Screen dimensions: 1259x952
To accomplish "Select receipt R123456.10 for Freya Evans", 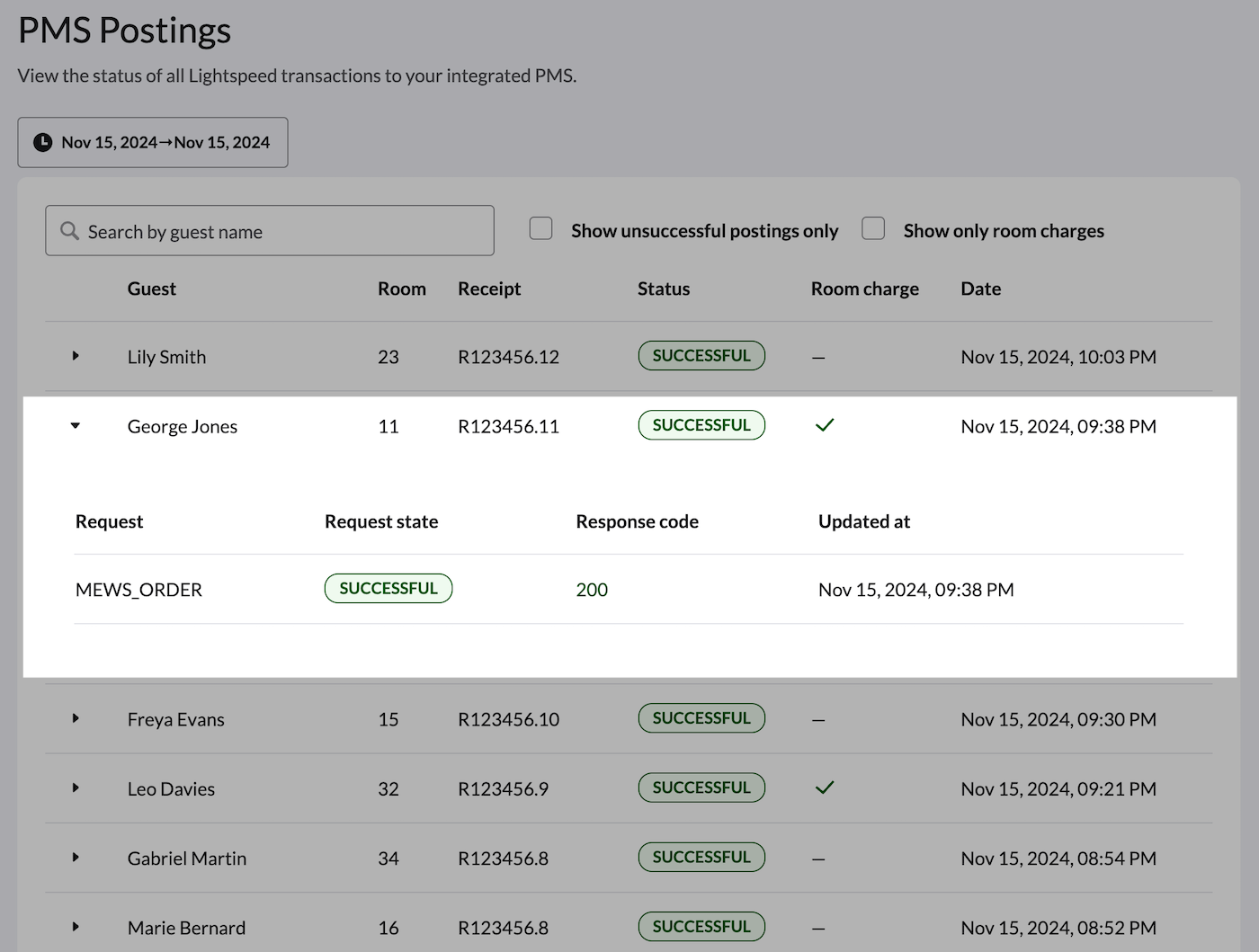I will click(508, 719).
